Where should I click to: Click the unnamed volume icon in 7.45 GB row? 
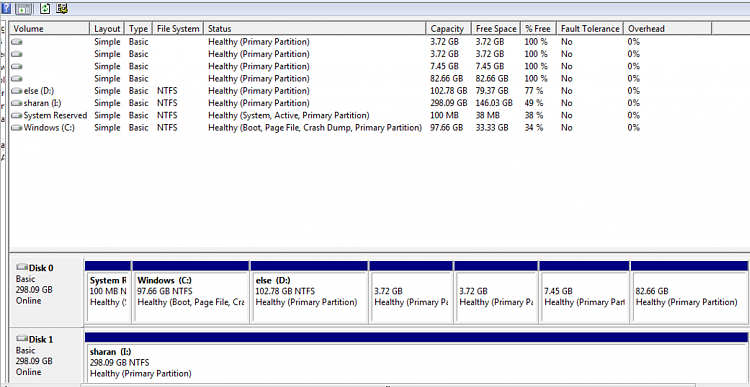(17, 66)
